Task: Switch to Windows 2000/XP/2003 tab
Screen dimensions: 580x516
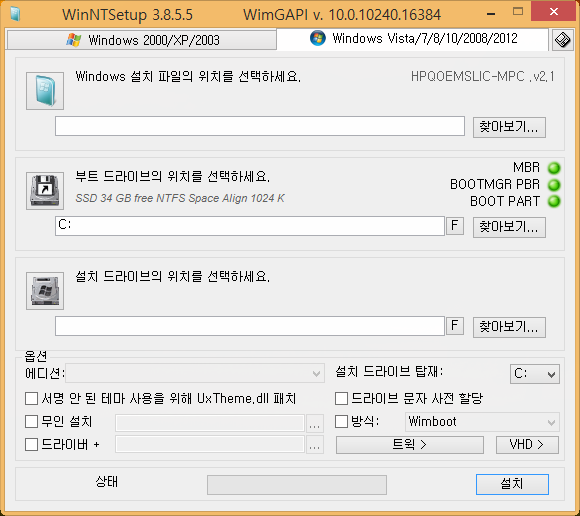Action: pyautogui.click(x=142, y=40)
